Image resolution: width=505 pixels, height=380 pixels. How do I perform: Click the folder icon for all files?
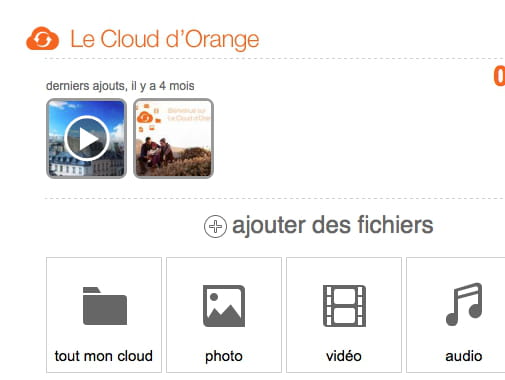105,306
